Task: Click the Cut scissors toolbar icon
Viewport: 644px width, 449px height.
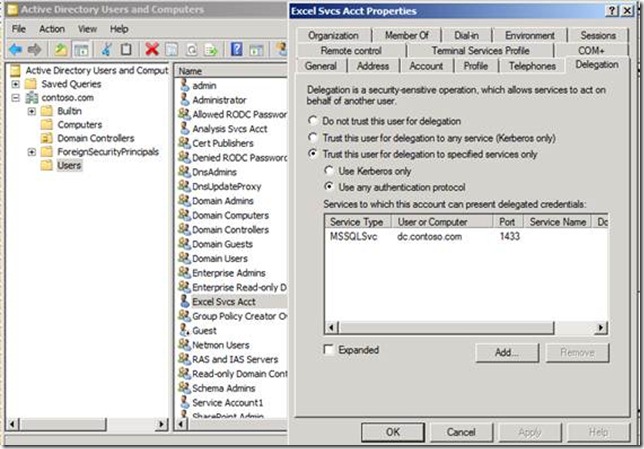Action: (106, 48)
